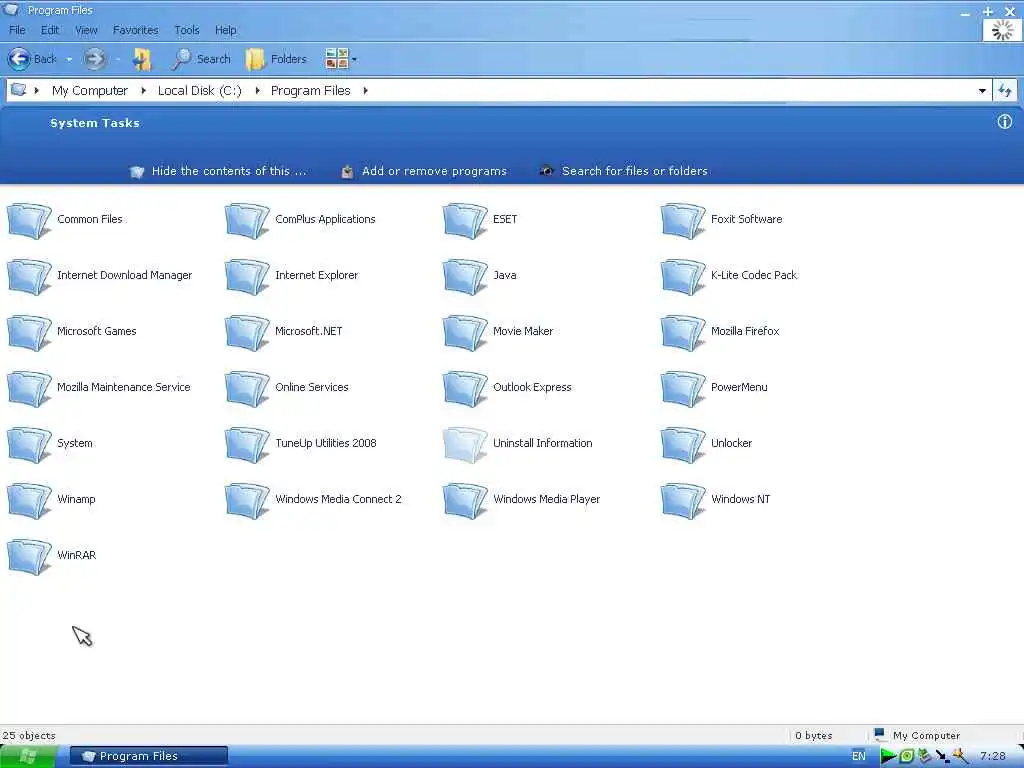
Task: Select the Foxit Software folder icon
Action: coord(684,220)
